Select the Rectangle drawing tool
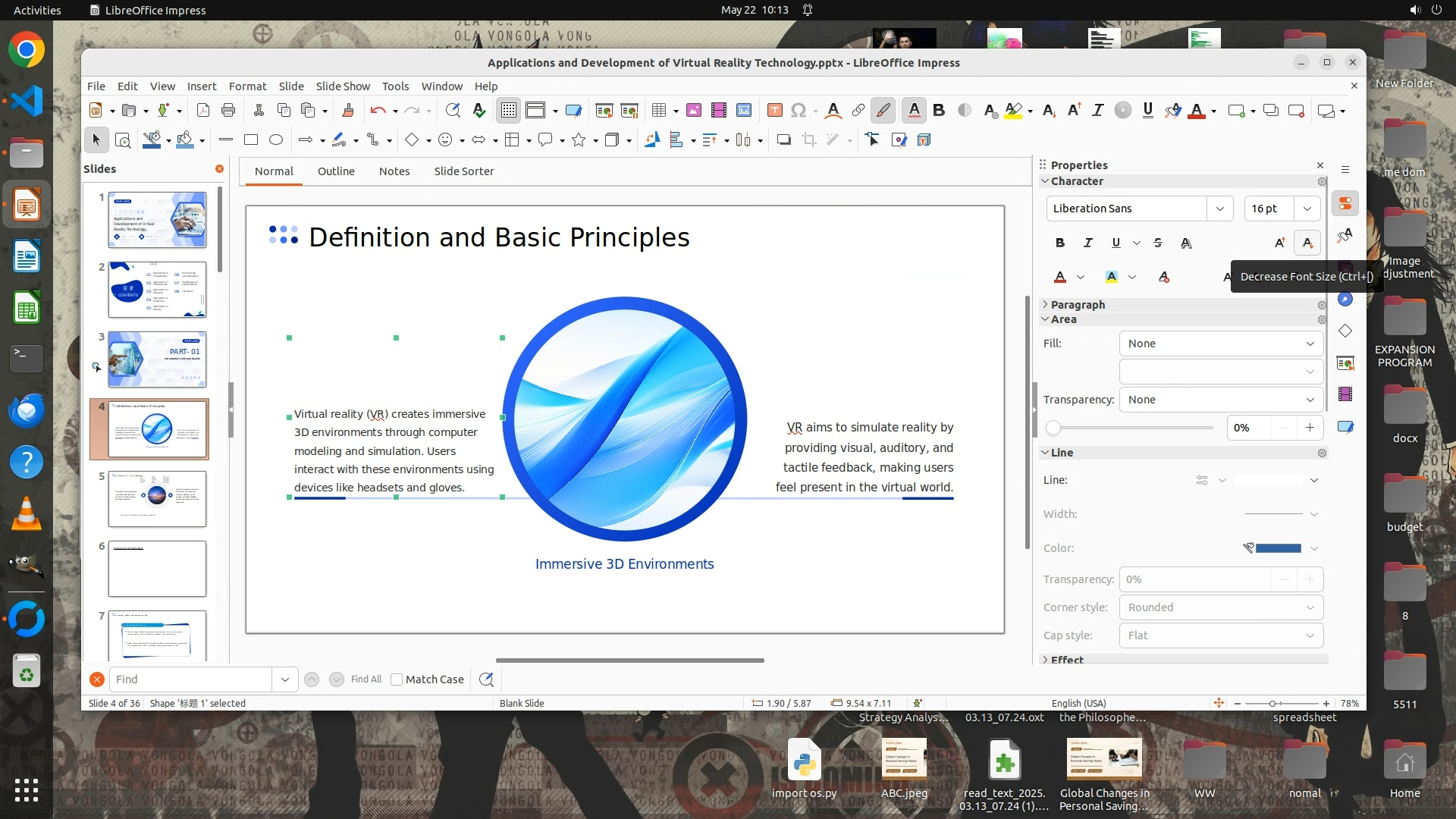 251,140
